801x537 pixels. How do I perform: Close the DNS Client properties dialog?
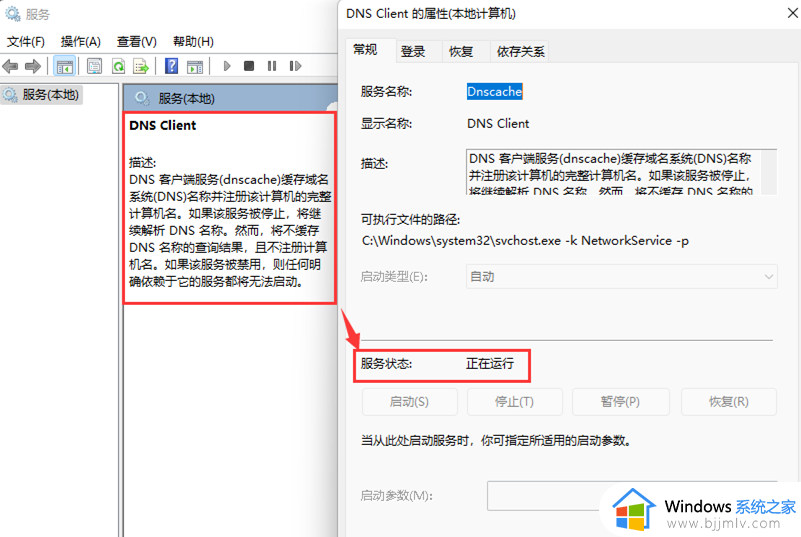pyautogui.click(x=792, y=13)
